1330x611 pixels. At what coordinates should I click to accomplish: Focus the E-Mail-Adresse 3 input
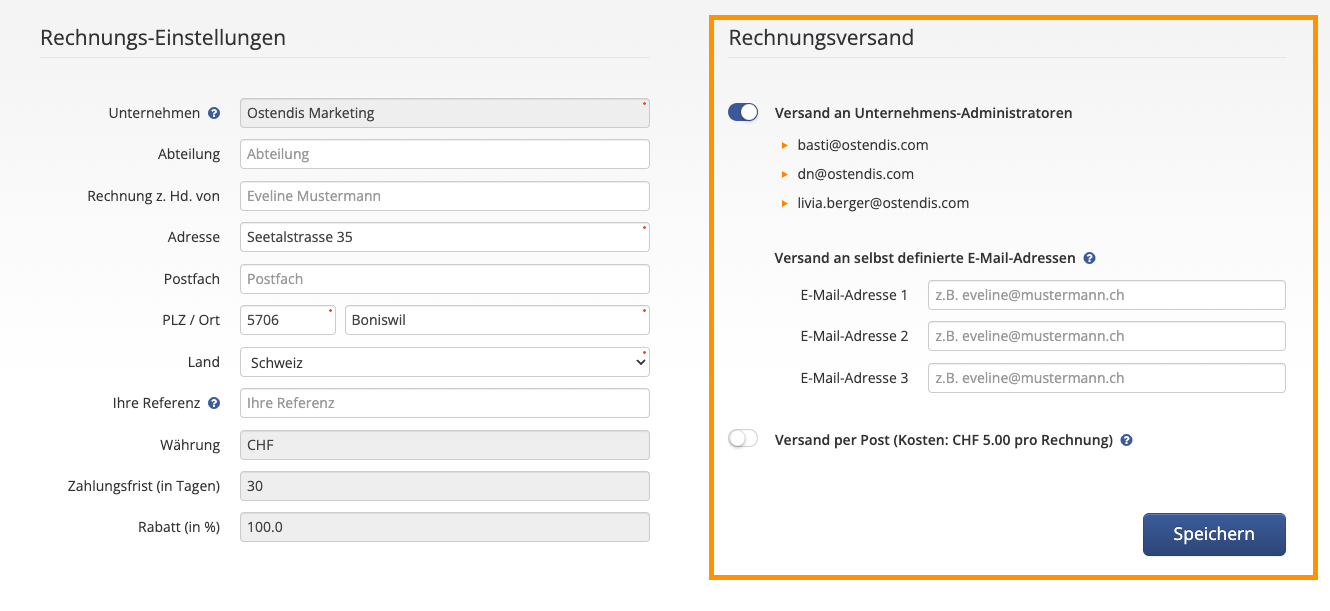tap(1107, 378)
